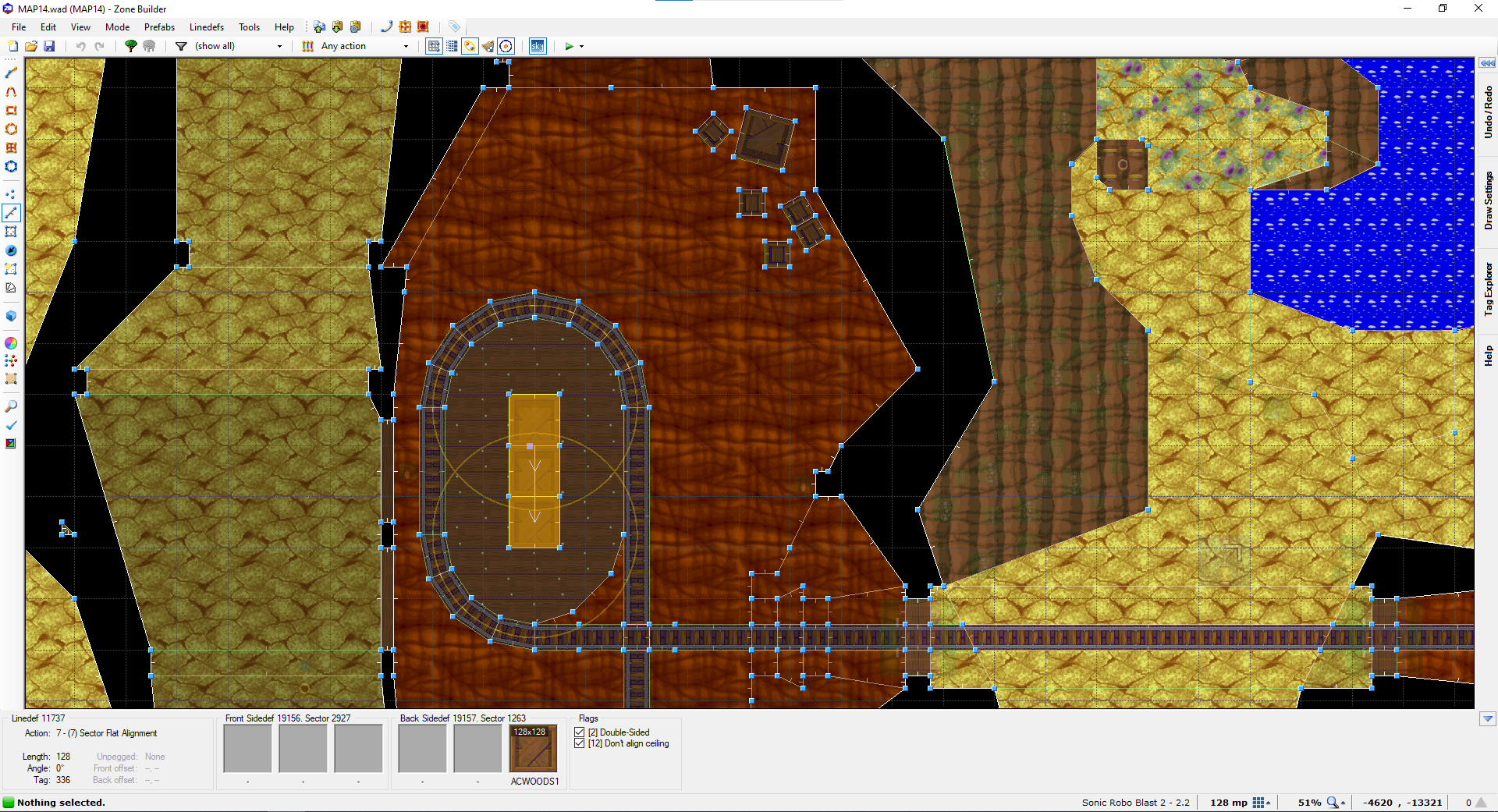Click the mouse coordinates status display
This screenshot has width=1498, height=812.
click(x=1402, y=803)
